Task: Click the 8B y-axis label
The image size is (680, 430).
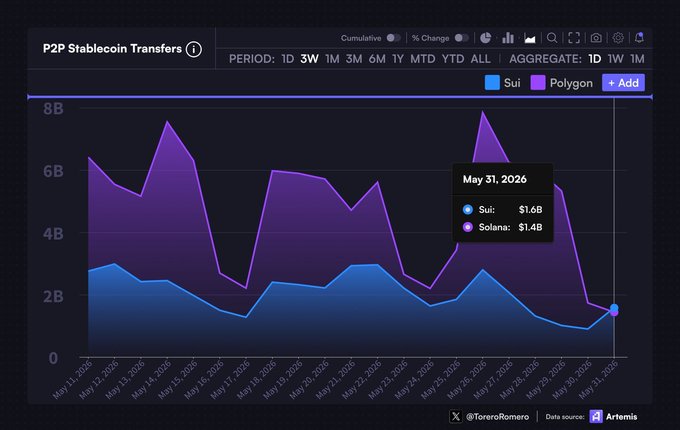Action: pyautogui.click(x=53, y=109)
